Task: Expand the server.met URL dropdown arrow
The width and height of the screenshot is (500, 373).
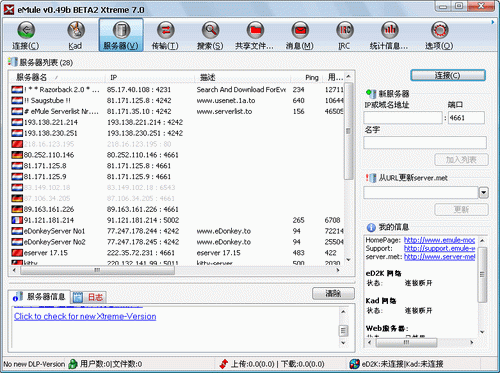Action: click(484, 193)
